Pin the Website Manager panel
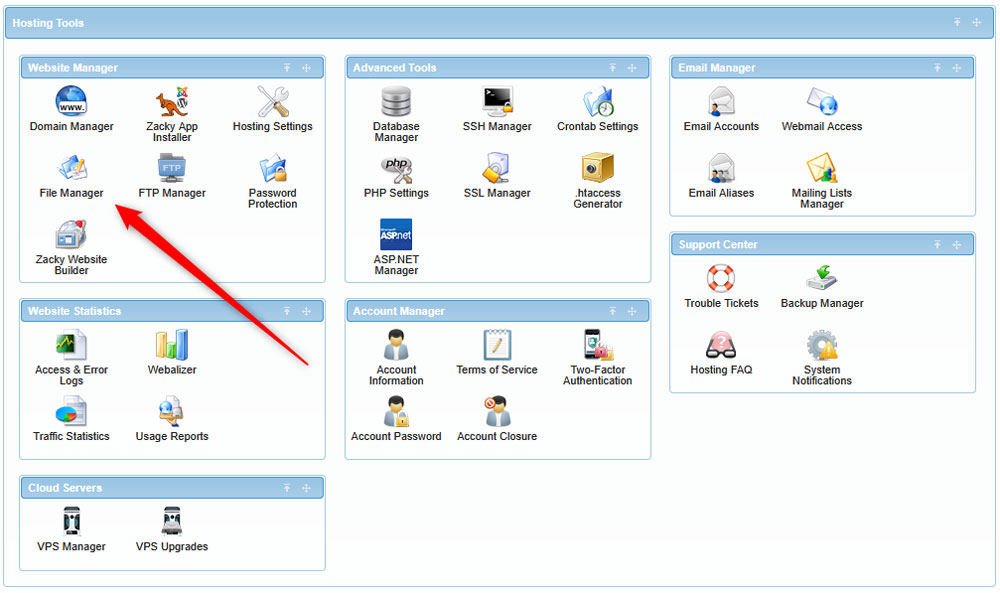 (288, 67)
